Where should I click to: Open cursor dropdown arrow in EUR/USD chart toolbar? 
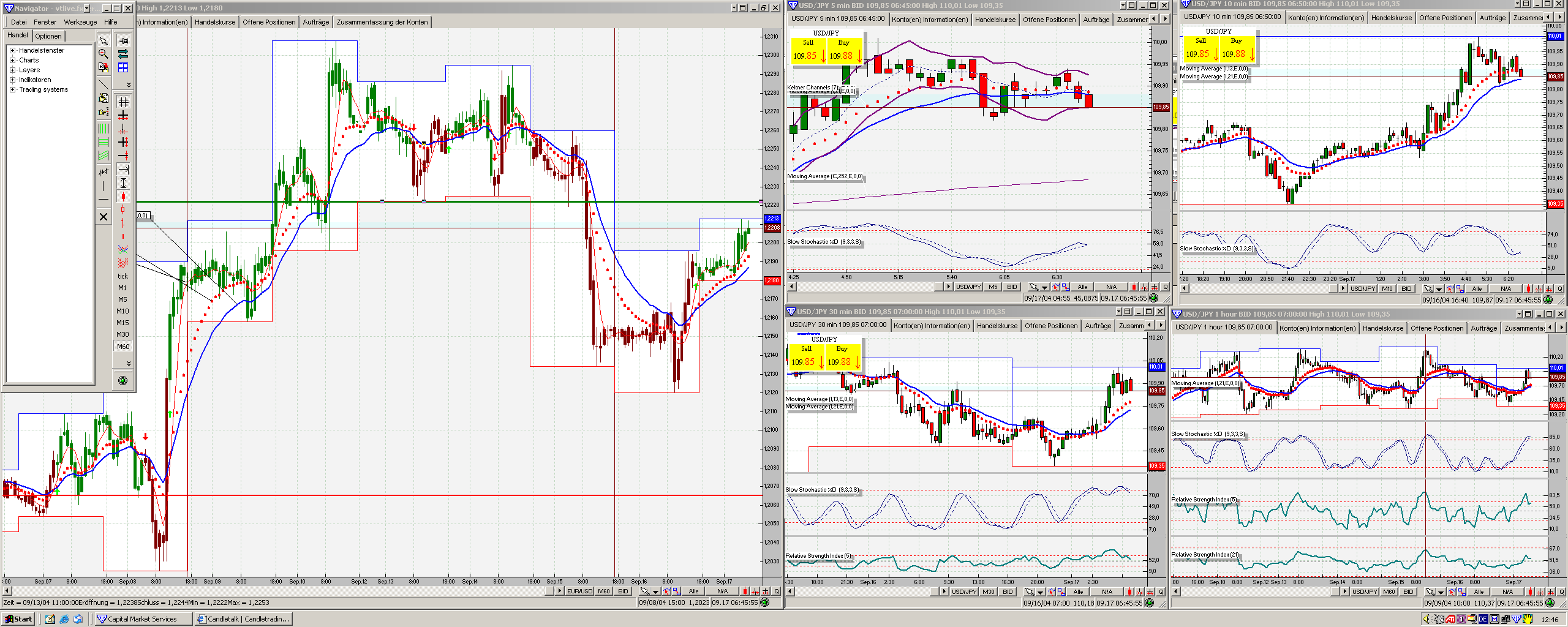[655, 591]
